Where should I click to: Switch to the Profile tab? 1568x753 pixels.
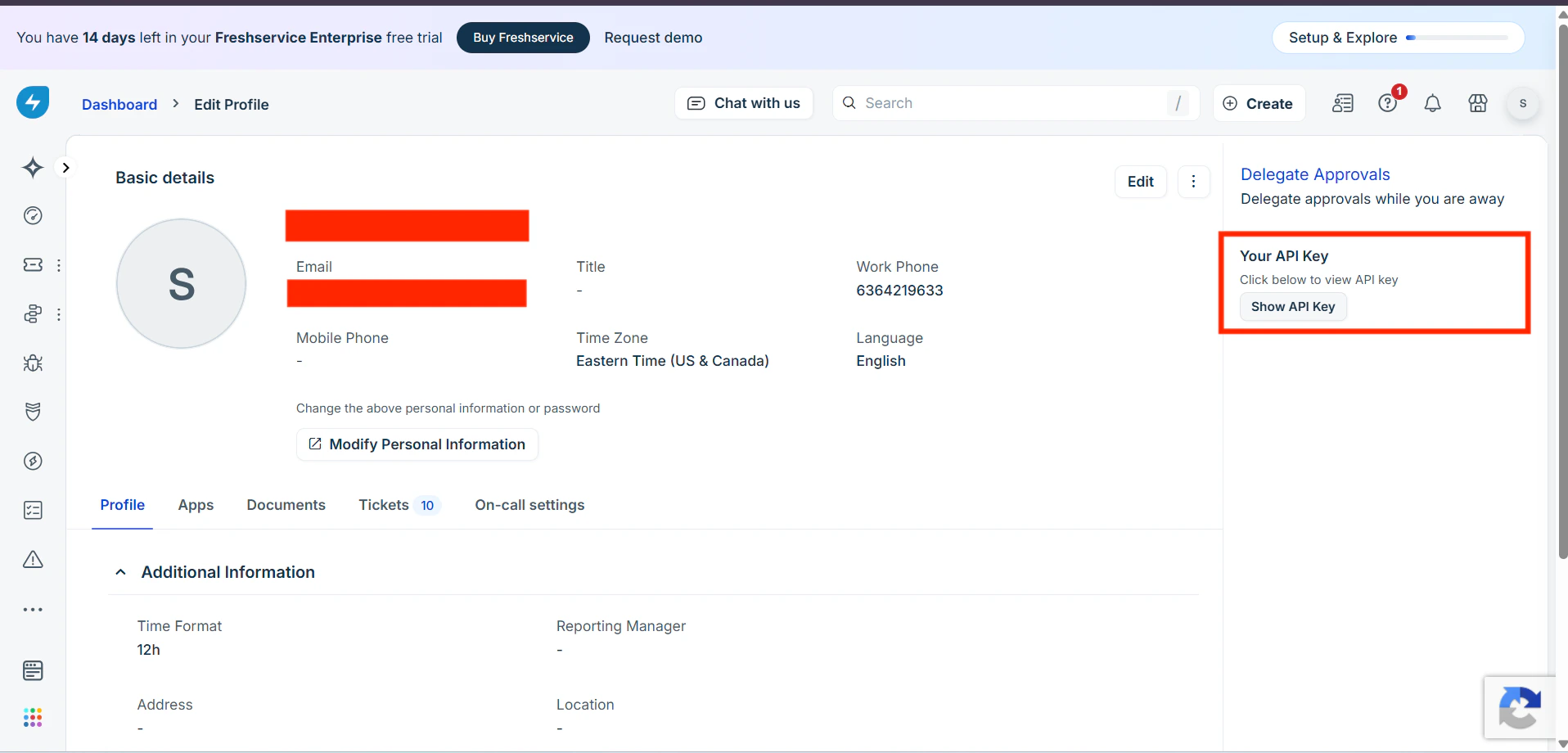pyautogui.click(x=123, y=505)
